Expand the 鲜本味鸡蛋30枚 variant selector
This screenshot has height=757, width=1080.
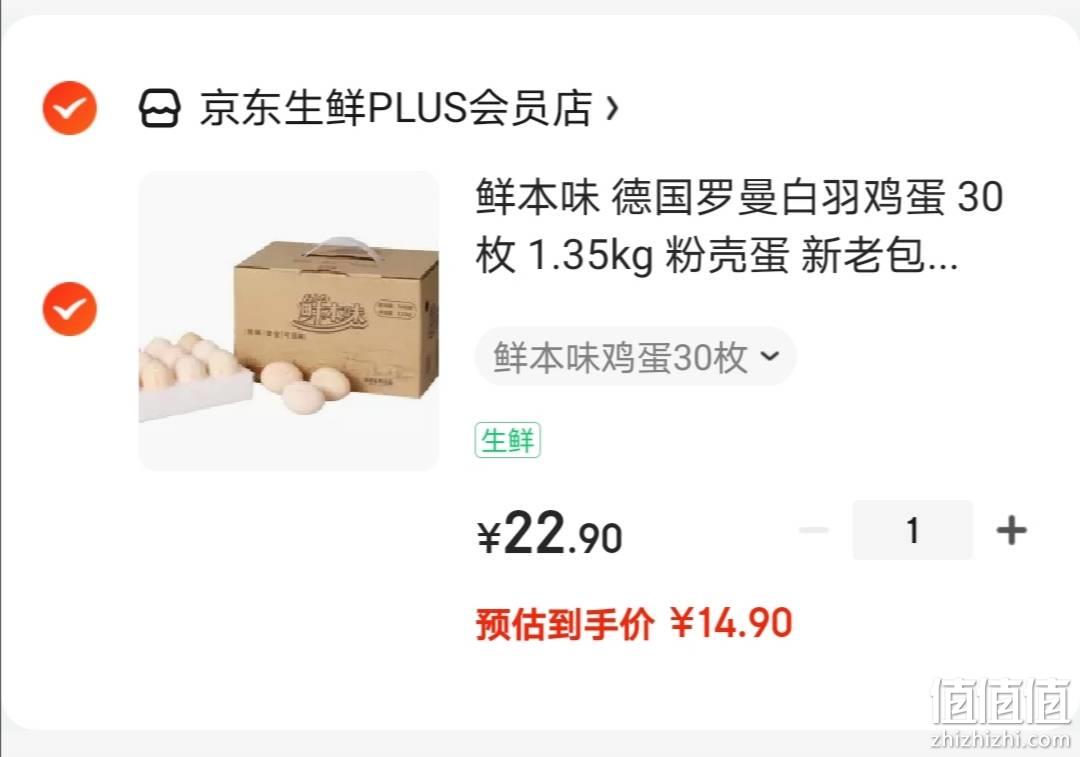pos(635,356)
